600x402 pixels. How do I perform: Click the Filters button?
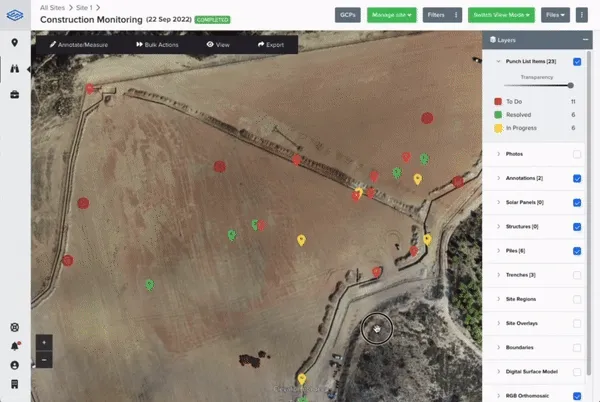pyautogui.click(x=437, y=15)
